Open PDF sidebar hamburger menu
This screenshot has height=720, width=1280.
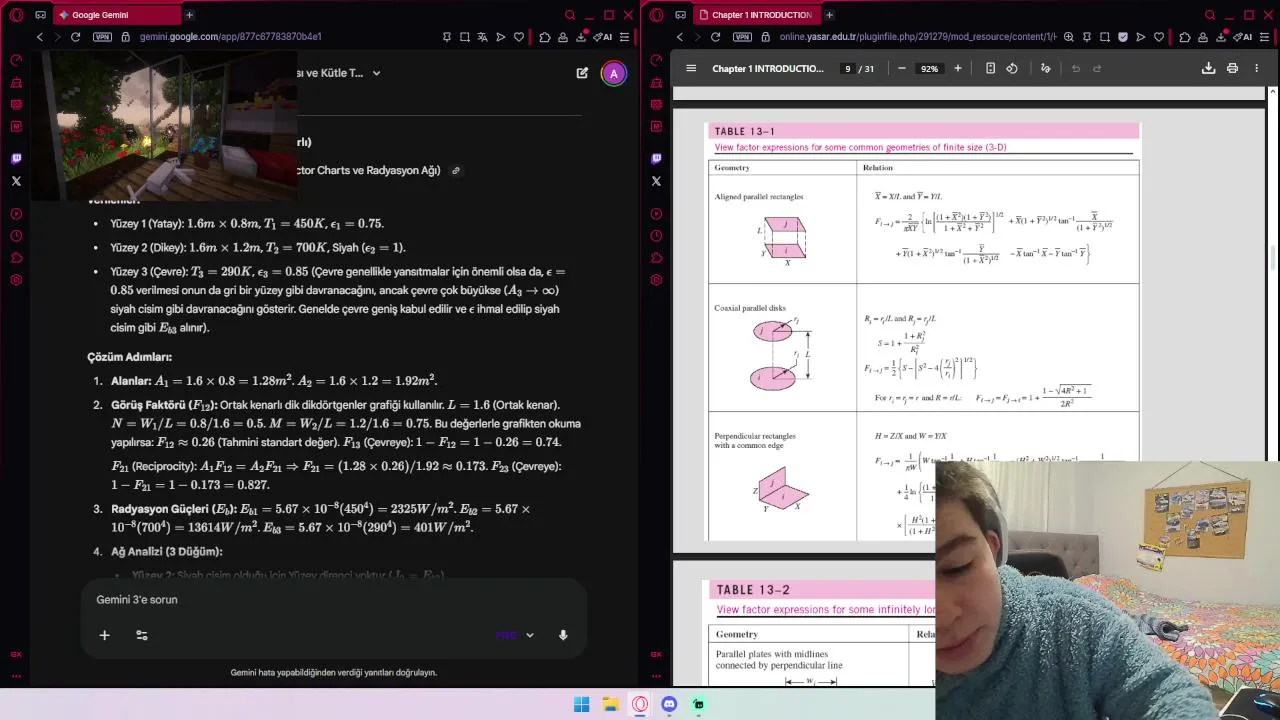[x=691, y=69]
